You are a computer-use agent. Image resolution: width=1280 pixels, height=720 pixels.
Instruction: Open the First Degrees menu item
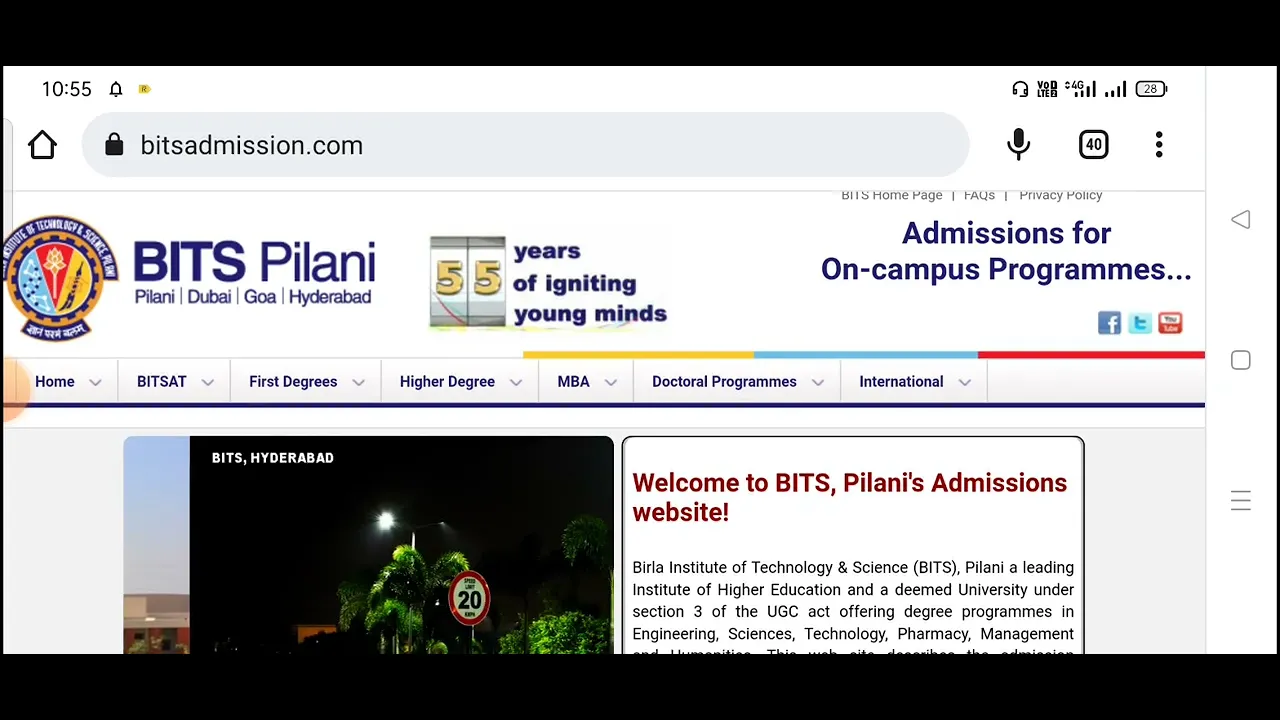coord(293,382)
